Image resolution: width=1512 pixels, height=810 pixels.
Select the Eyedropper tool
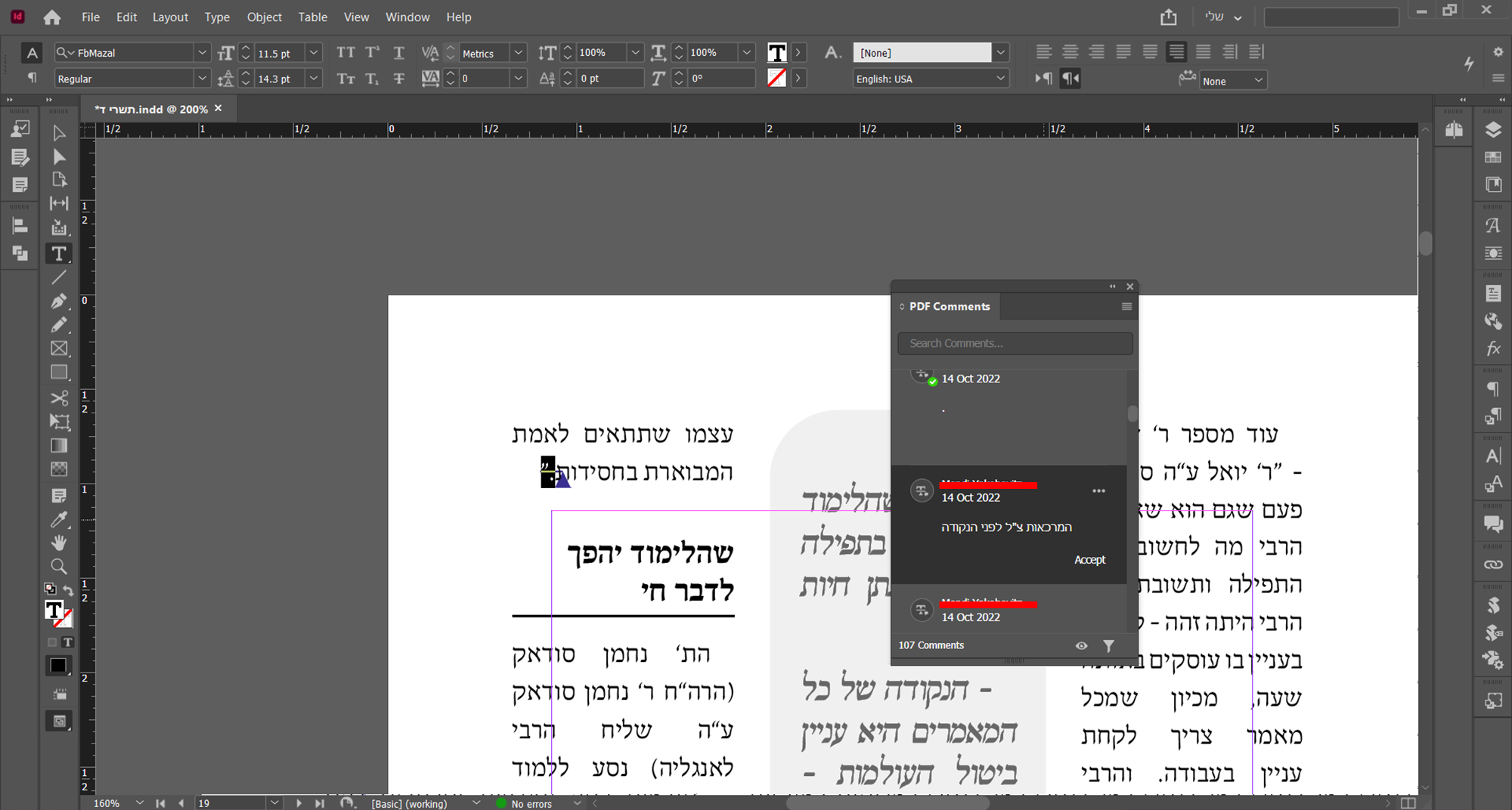59,519
